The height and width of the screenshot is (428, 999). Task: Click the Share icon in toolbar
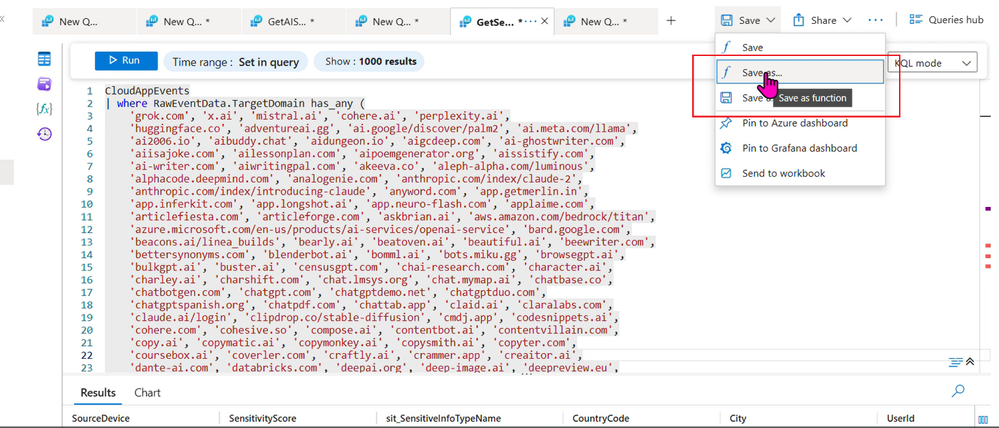tap(799, 20)
